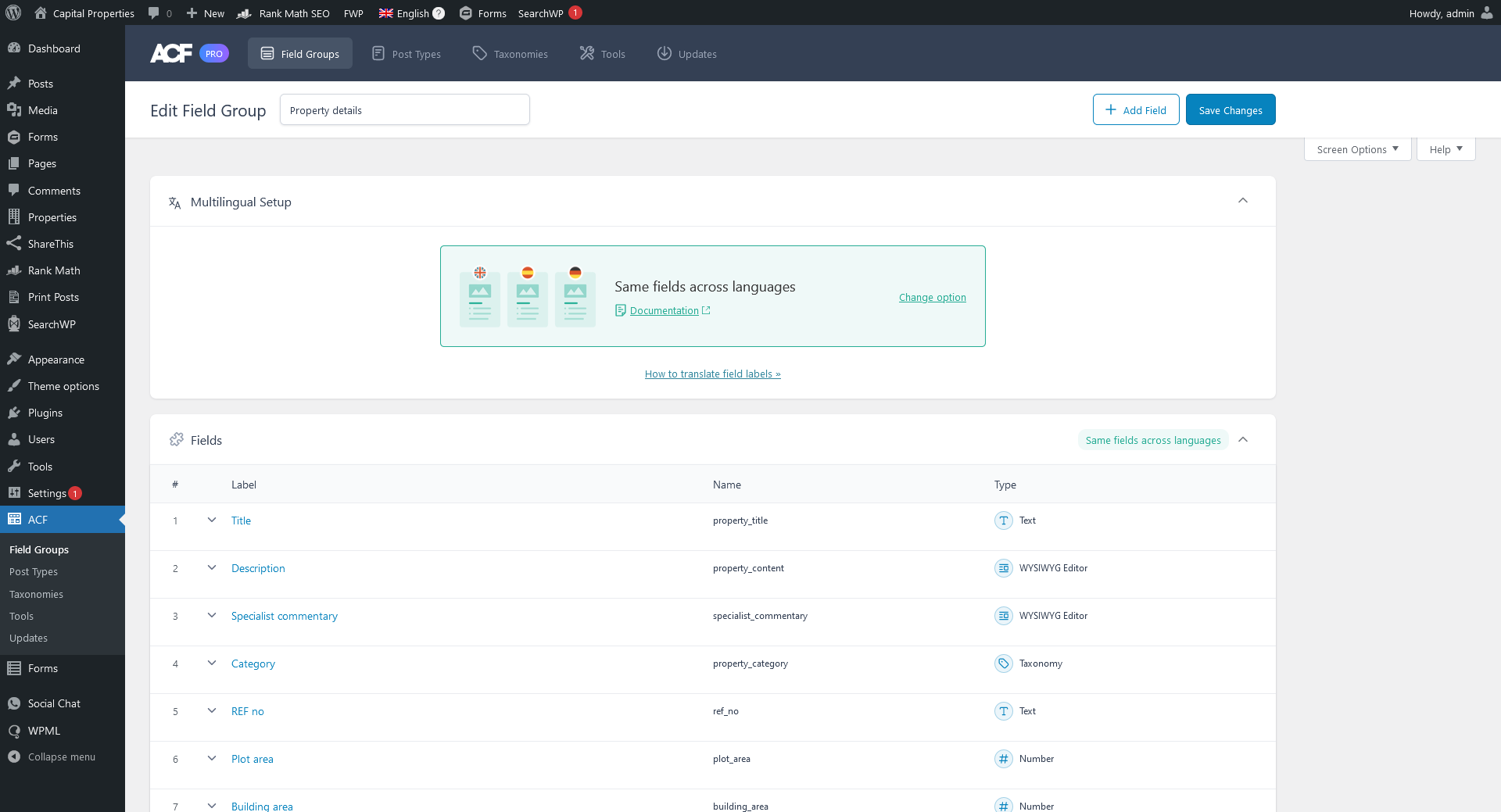Collapse the Fields panel
The image size is (1501, 812).
click(x=1243, y=439)
